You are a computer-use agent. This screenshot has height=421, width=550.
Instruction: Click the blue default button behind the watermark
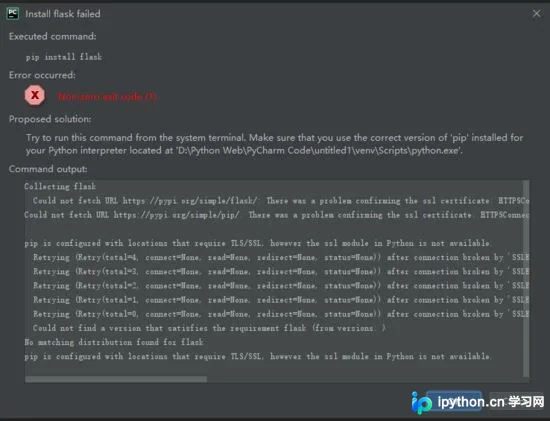click(x=454, y=402)
